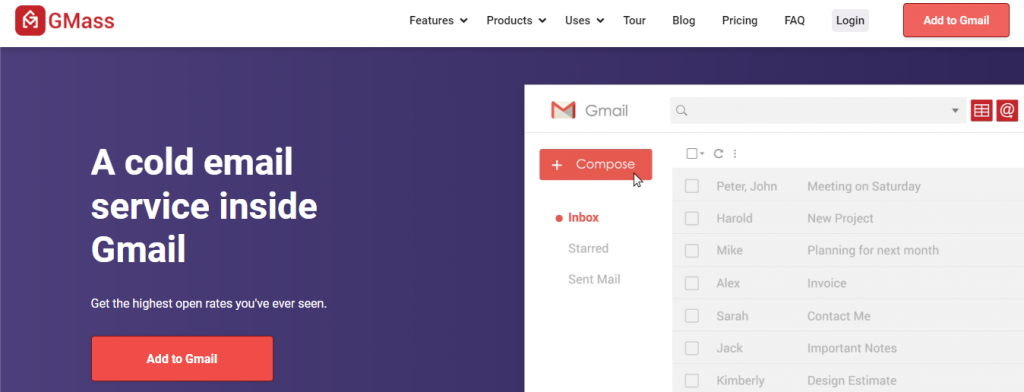1024x392 pixels.
Task: Open the 'Contact Me' email
Action: (x=839, y=316)
